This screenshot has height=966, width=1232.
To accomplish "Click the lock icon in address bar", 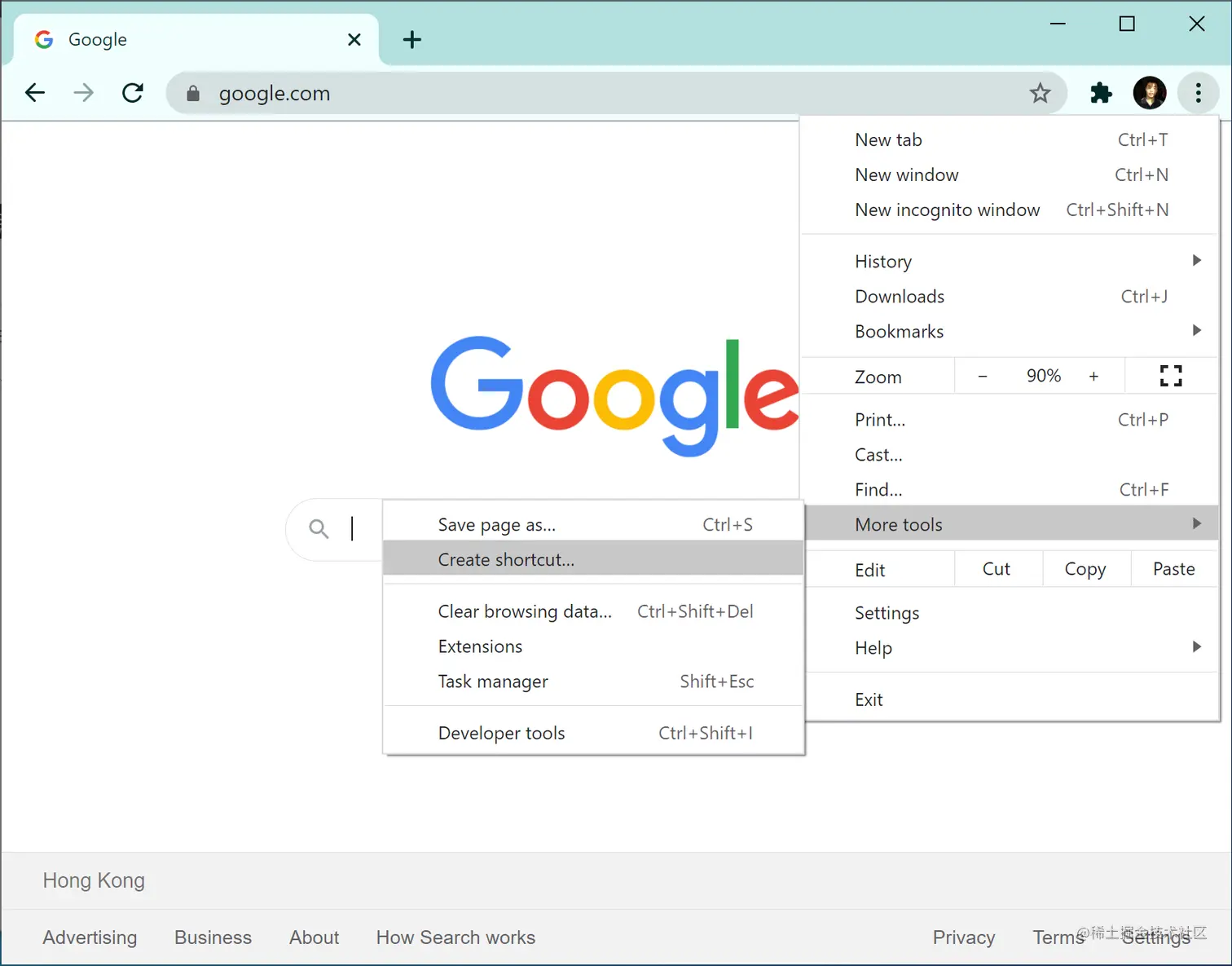I will [193, 94].
